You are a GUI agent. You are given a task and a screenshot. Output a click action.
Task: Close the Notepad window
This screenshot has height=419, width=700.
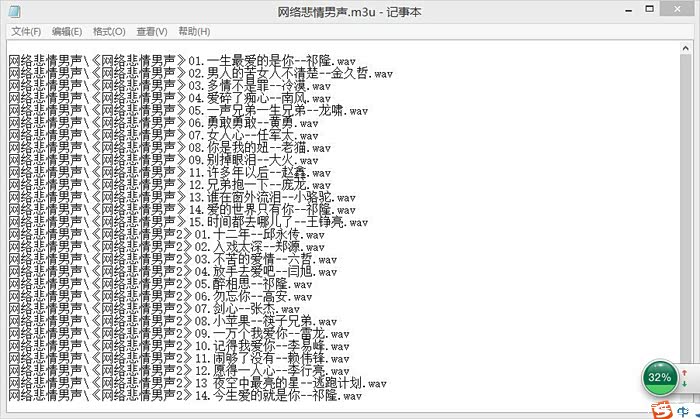point(677,9)
